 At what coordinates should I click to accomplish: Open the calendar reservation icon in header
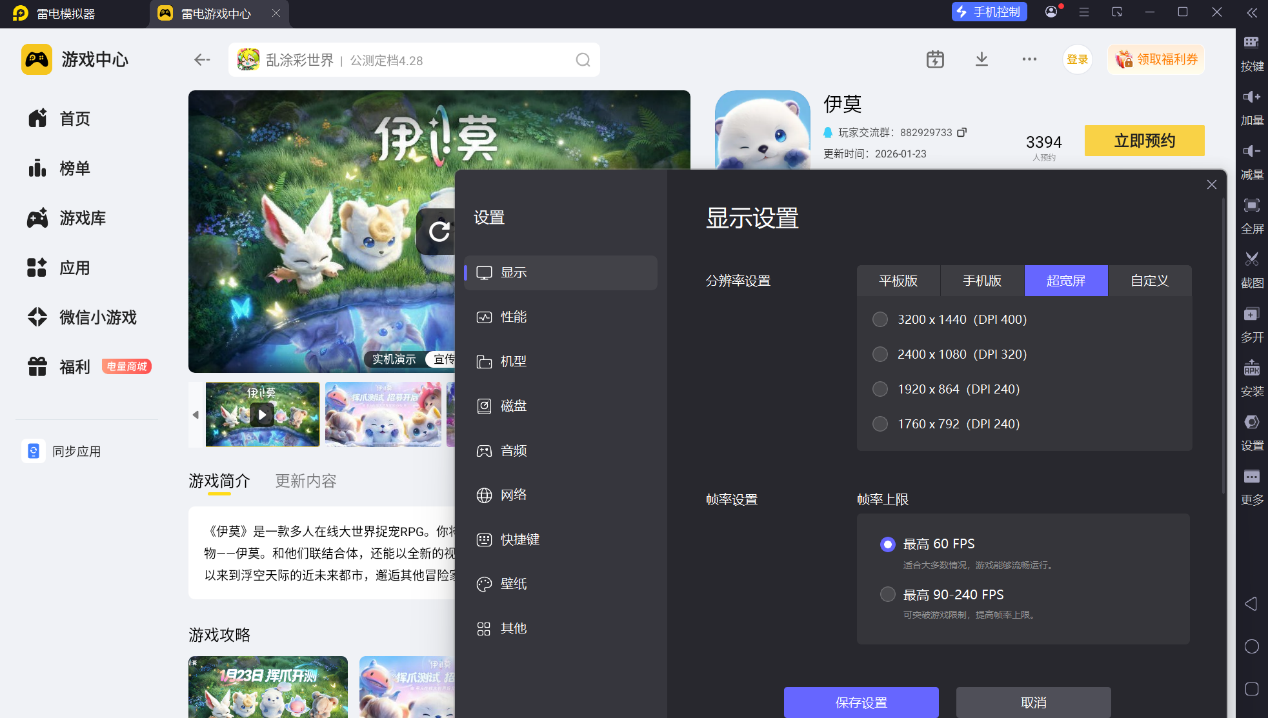[935, 59]
